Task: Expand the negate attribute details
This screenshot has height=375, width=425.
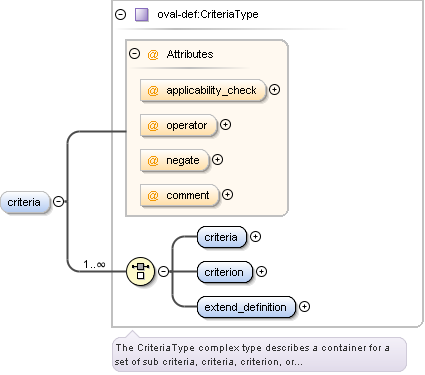Action: (x=217, y=160)
